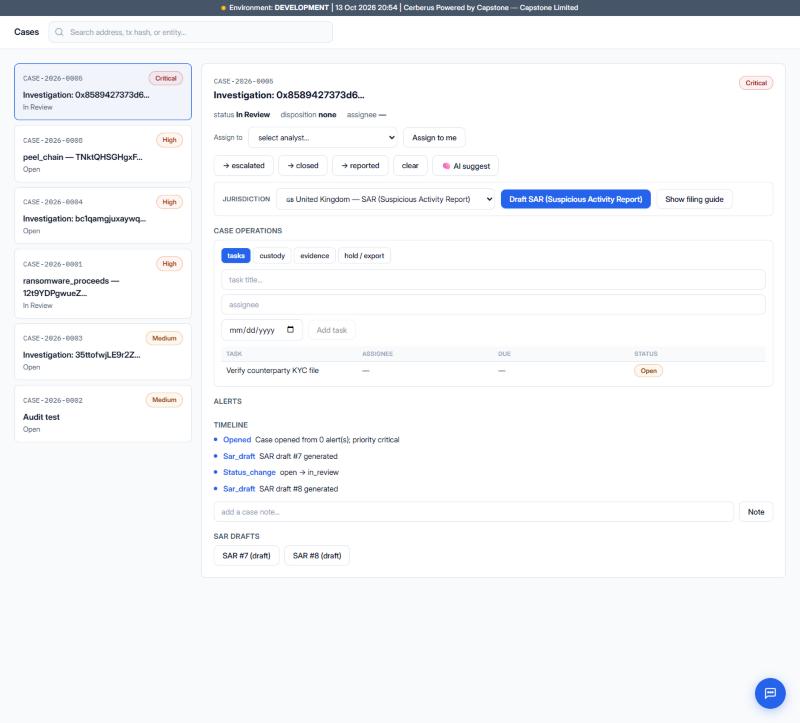The height and width of the screenshot is (723, 800).
Task: Click the TASK column header
Action: (x=234, y=354)
